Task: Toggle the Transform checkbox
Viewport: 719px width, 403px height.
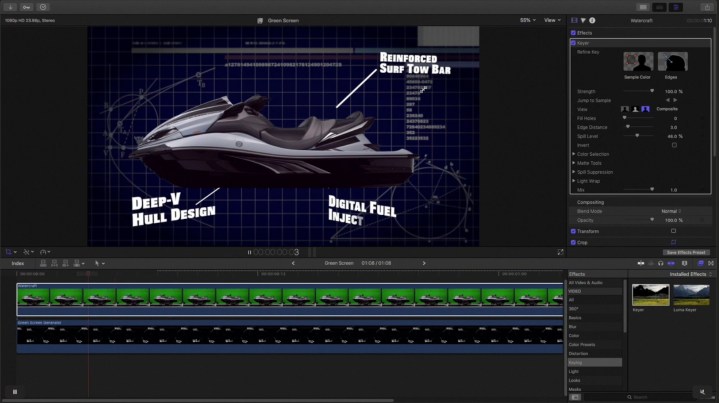Action: click(x=574, y=231)
